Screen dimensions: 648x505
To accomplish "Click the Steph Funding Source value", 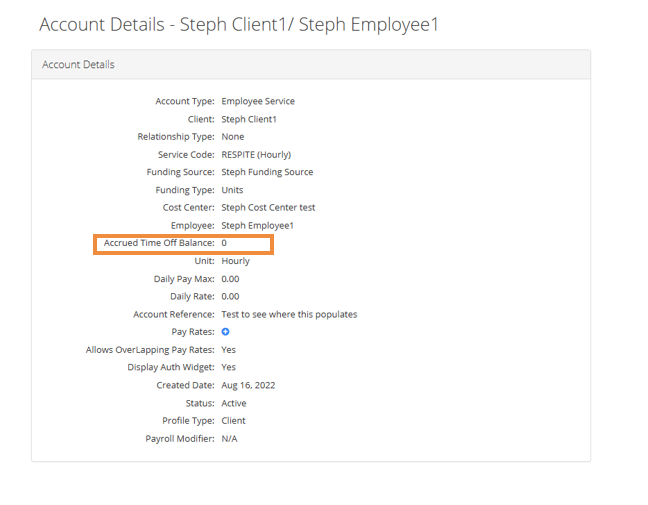I will [x=267, y=172].
